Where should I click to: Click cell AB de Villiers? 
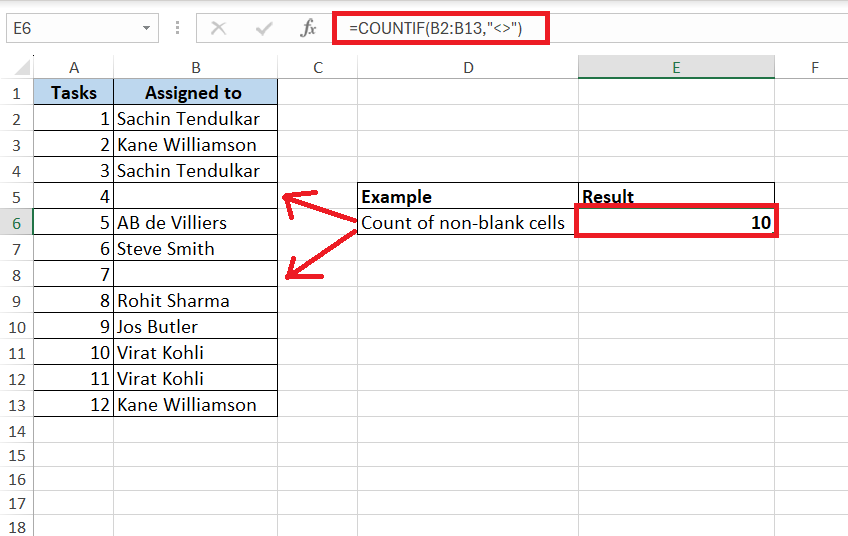pyautogui.click(x=196, y=222)
